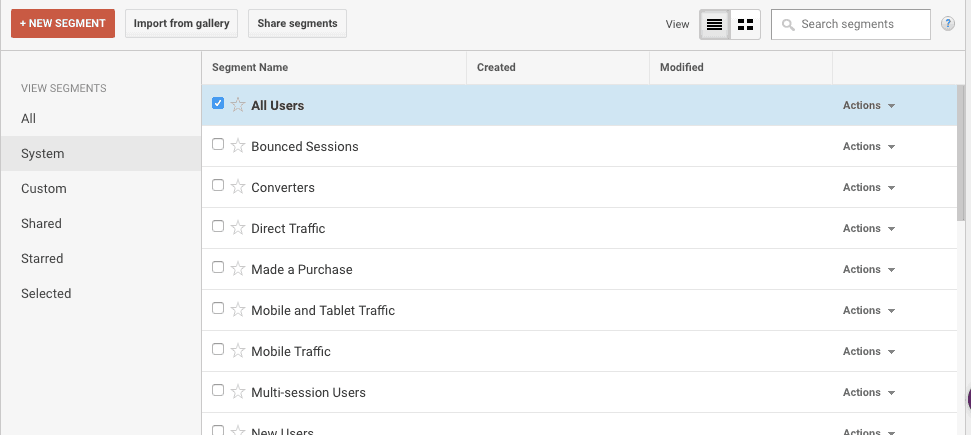Expand Actions menu for Mobile and Tablet Traffic

point(868,310)
